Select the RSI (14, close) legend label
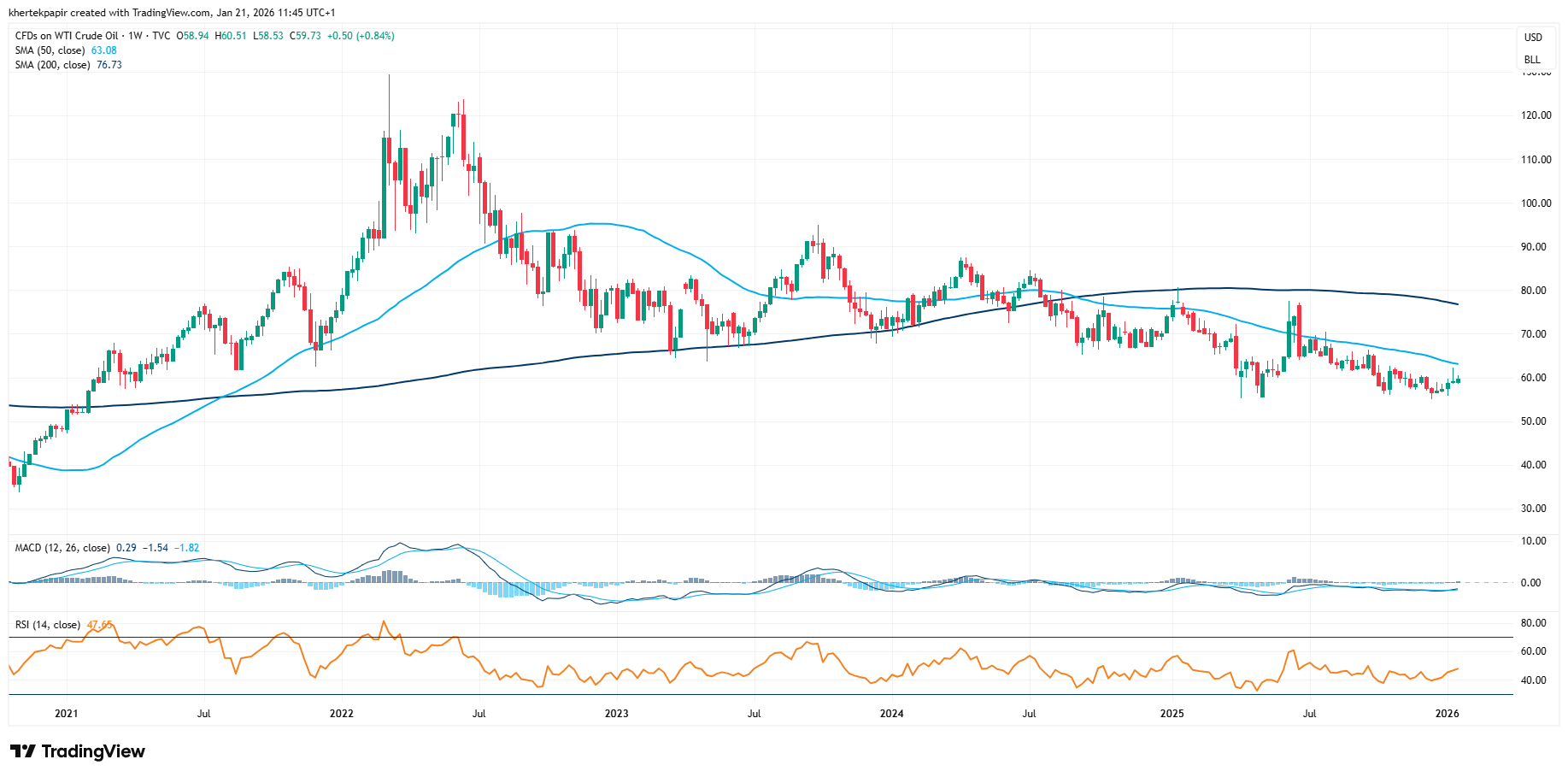This screenshot has width=1568, height=777. pyautogui.click(x=48, y=625)
